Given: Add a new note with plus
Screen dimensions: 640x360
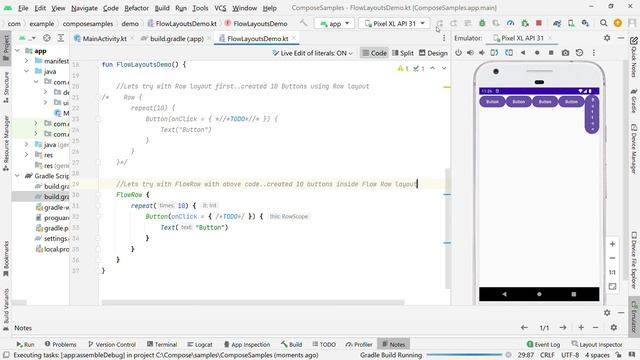Looking at the screenshot, I should coord(581,327).
